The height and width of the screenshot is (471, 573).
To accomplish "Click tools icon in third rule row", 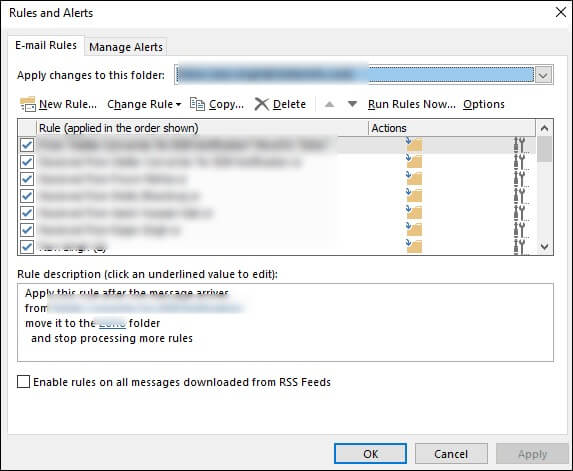I will [x=520, y=179].
